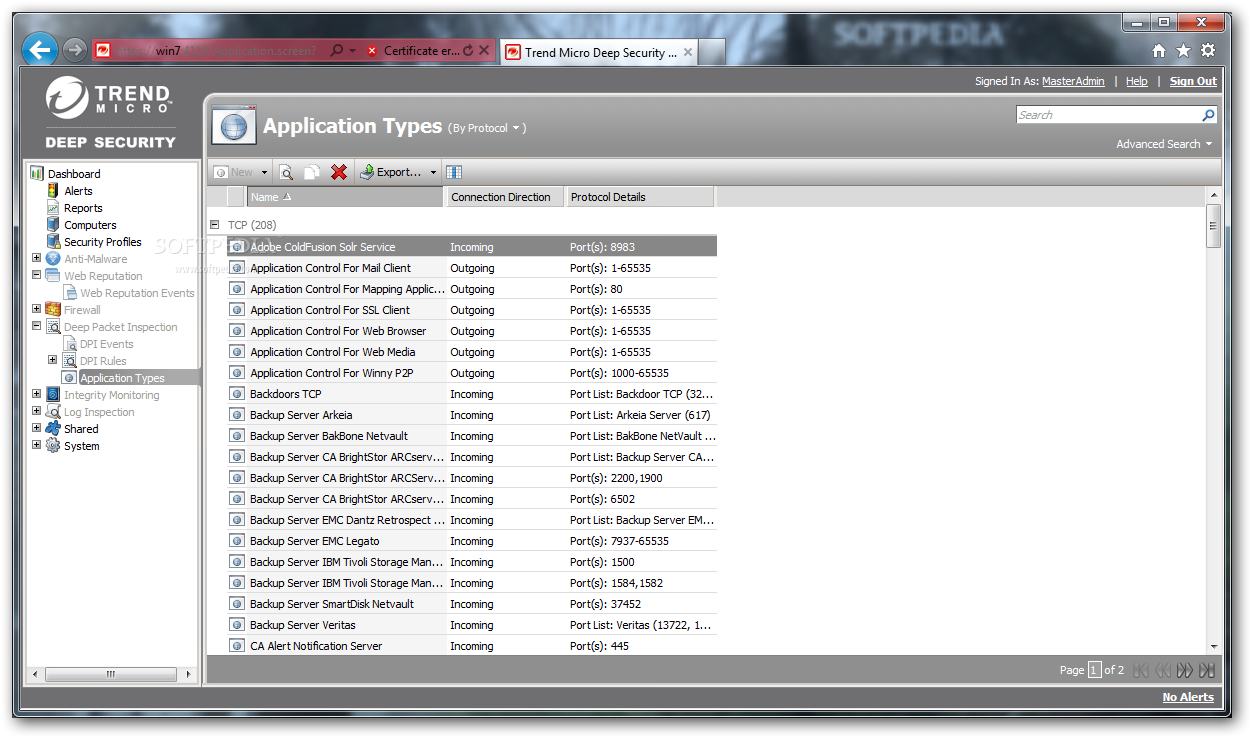Select the Adobe ColdFusion Solr Service row
Viewport: 1252px width, 738px height.
coord(472,247)
